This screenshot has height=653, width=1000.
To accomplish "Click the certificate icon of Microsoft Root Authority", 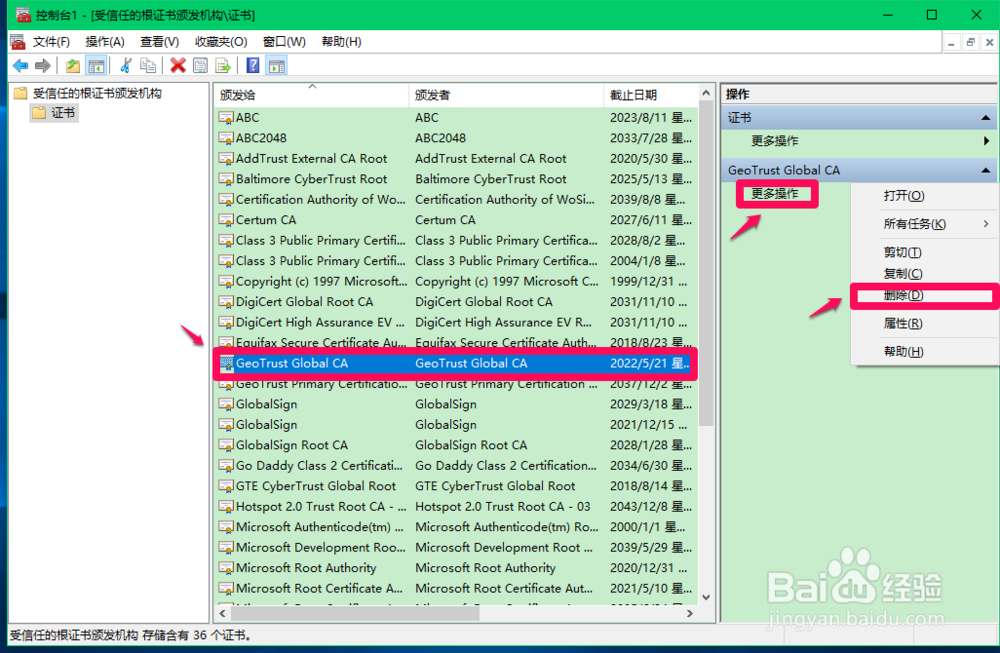I will point(226,568).
